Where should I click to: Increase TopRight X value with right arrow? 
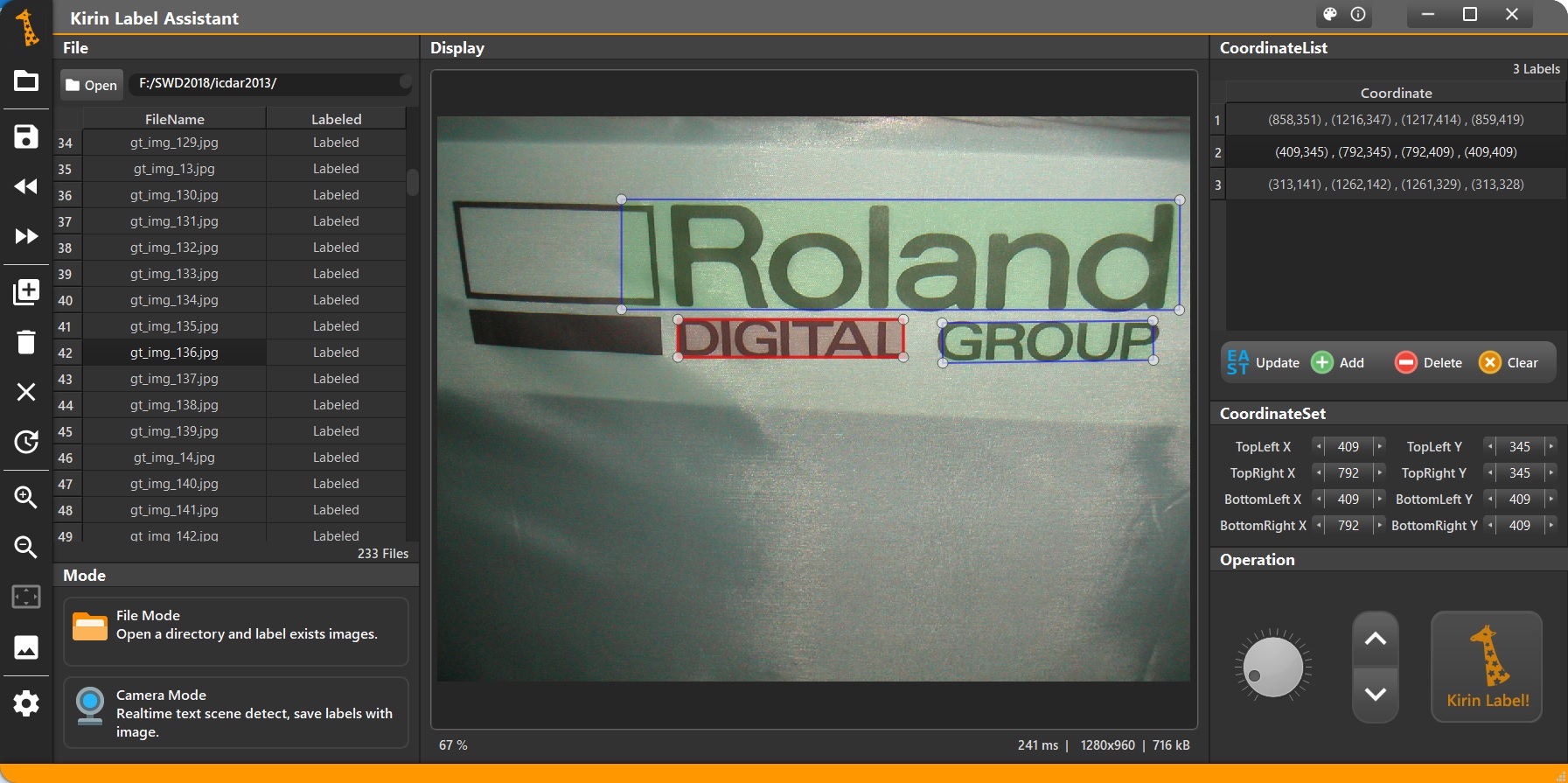(x=1379, y=472)
